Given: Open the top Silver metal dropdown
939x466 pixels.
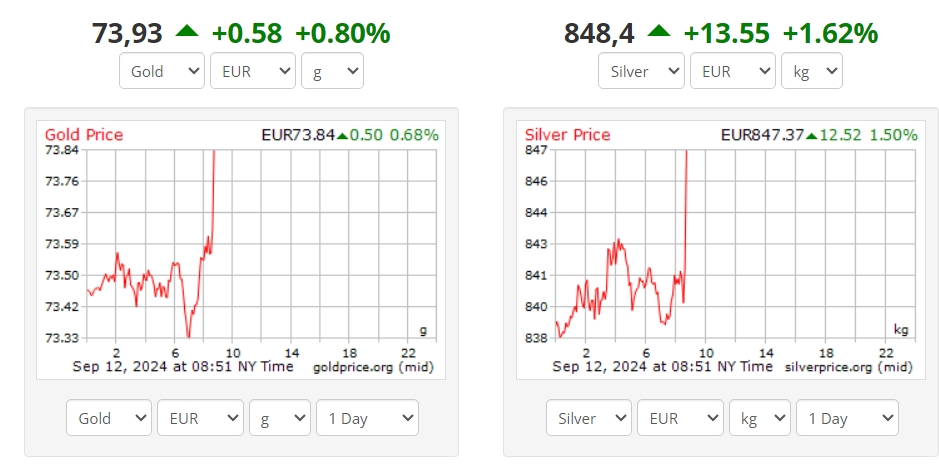Looking at the screenshot, I should click(641, 71).
